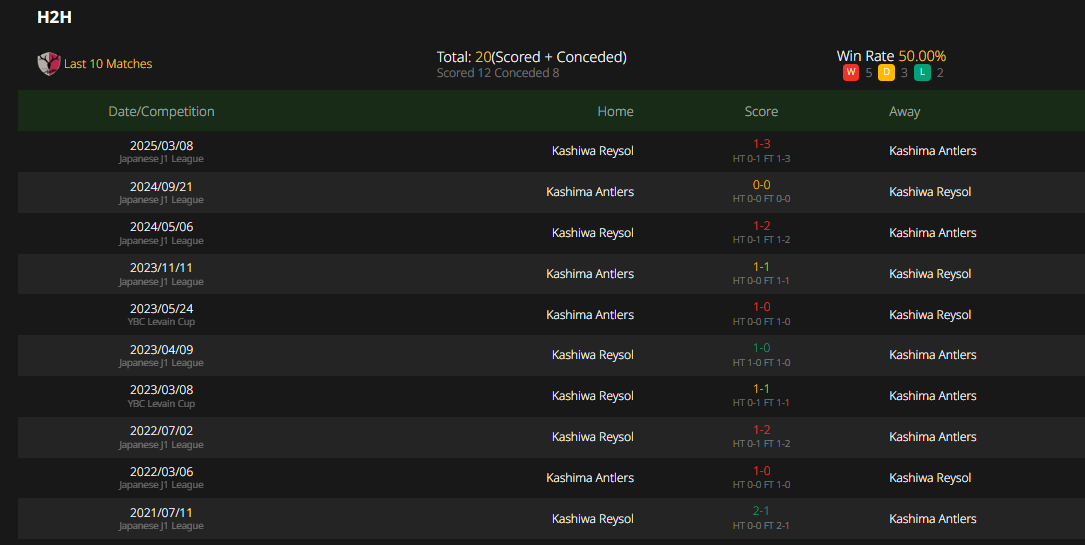Select the 2023/11/11 match date
The width and height of the screenshot is (1085, 545).
point(161,268)
